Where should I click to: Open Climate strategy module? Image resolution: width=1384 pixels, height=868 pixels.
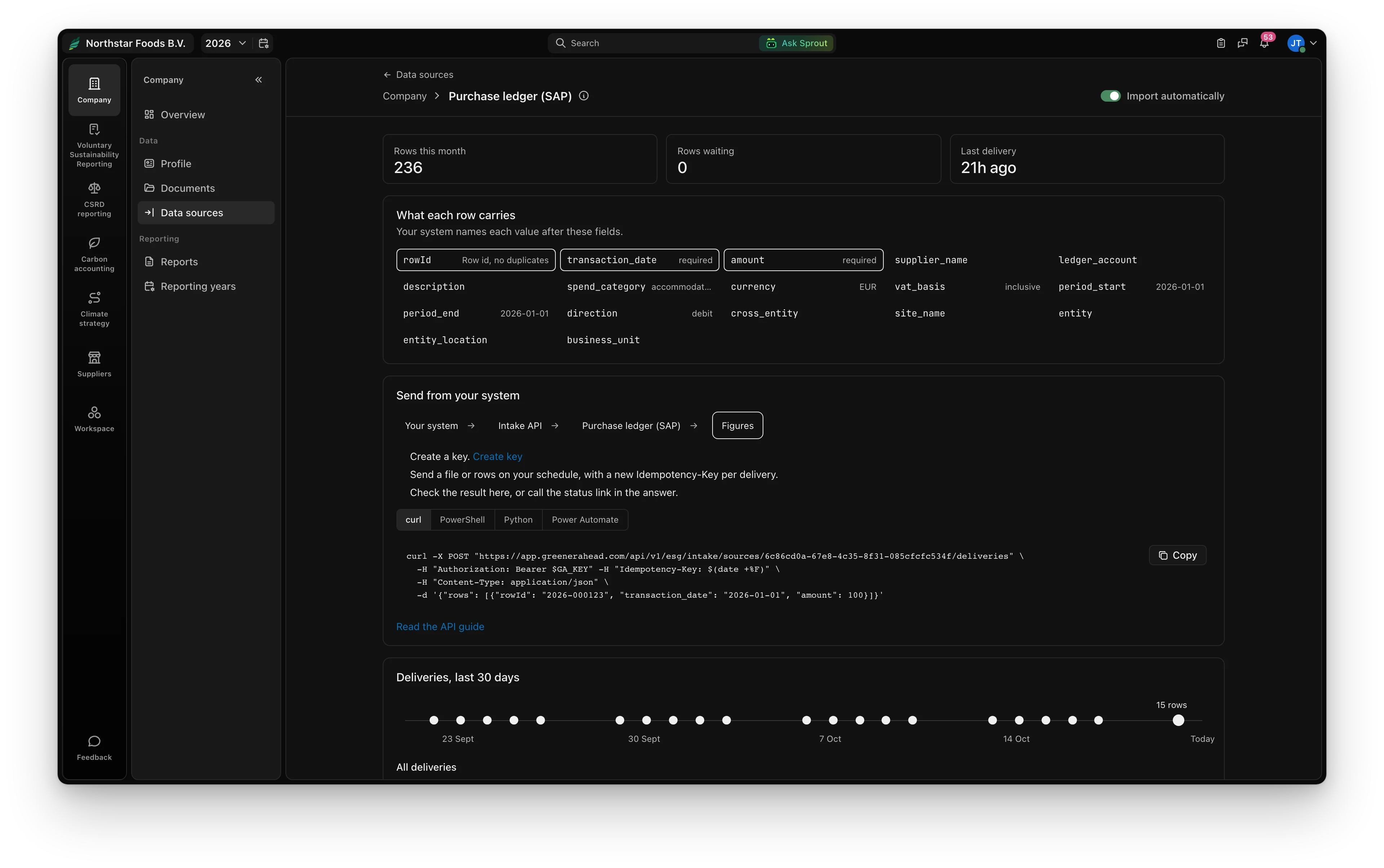coord(94,309)
